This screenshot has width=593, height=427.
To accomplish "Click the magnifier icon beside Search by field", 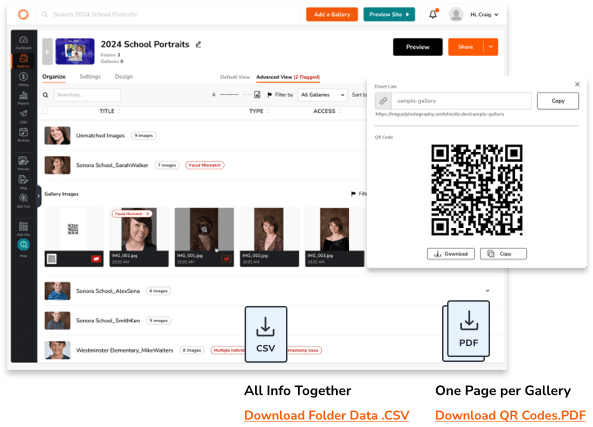I will pos(45,95).
